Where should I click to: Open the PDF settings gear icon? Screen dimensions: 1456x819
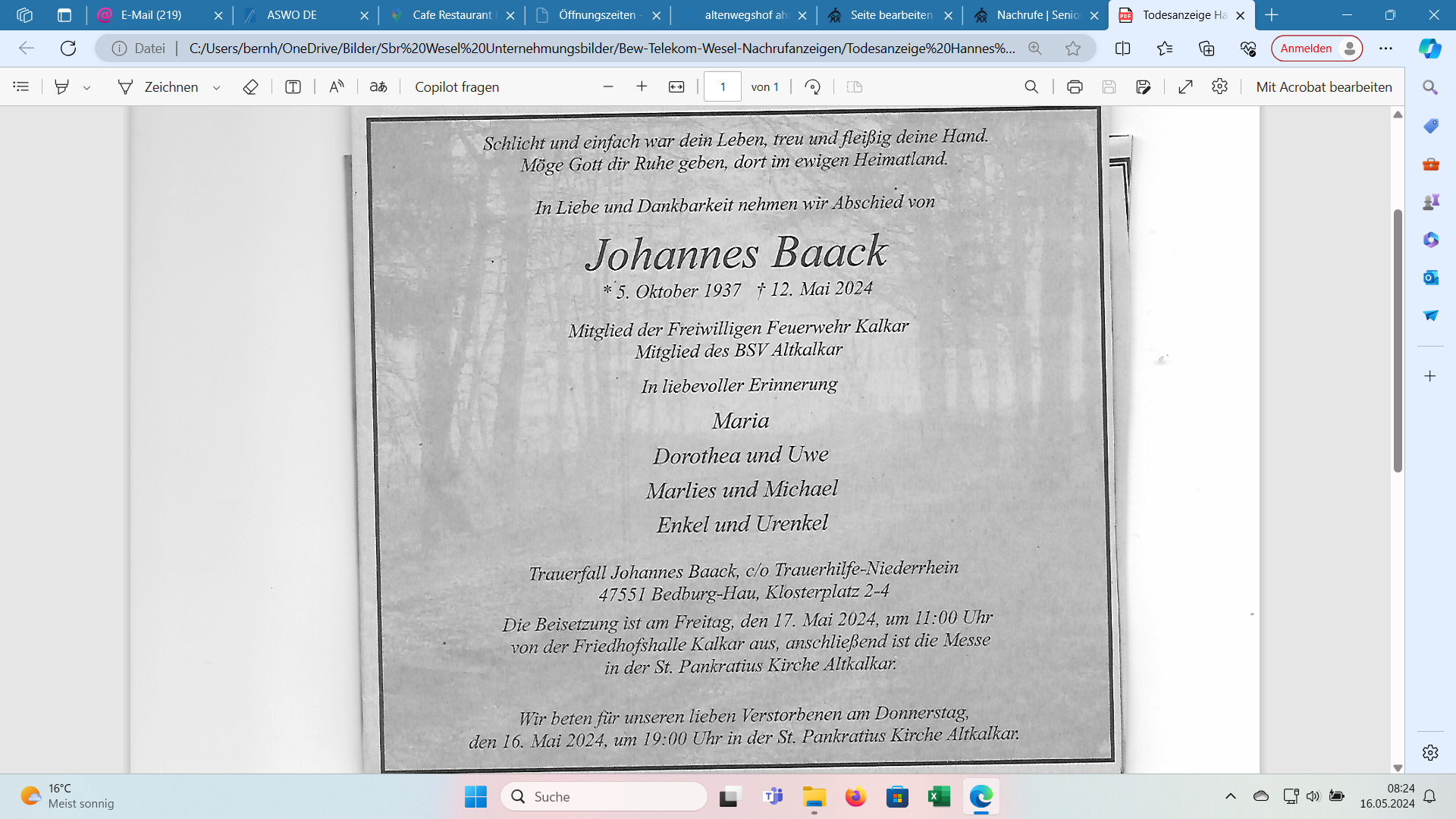(x=1219, y=87)
